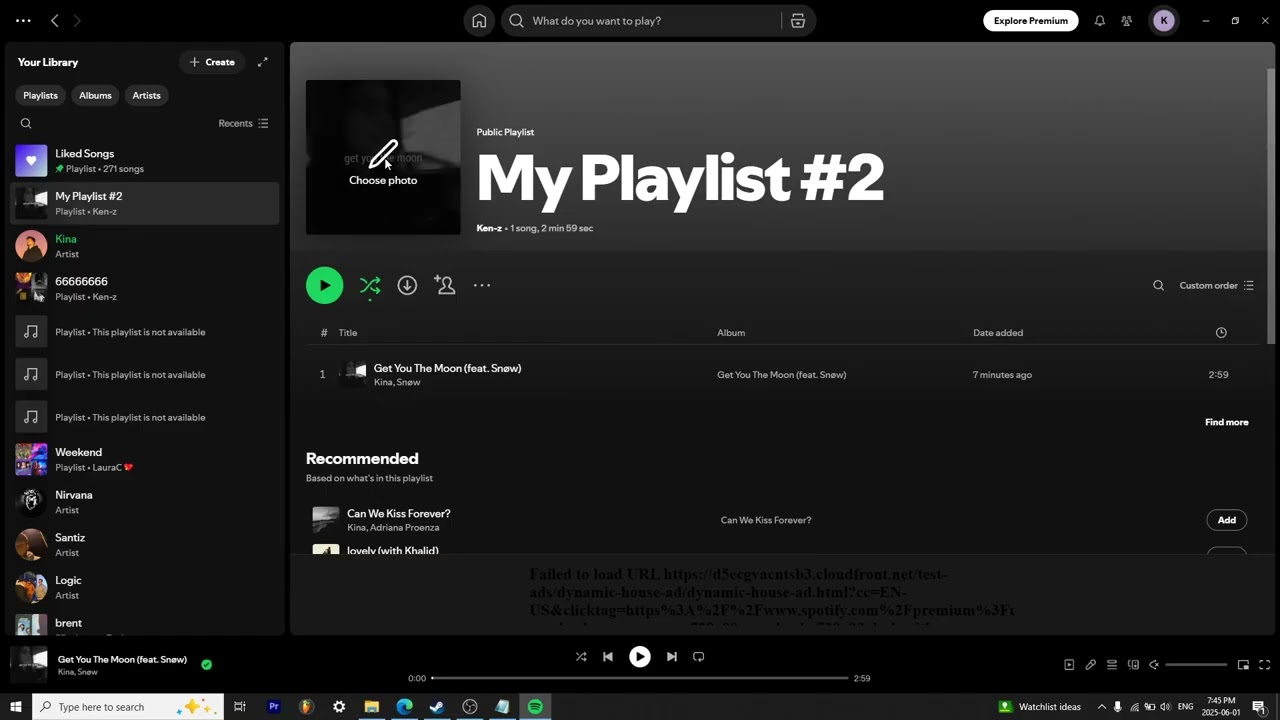Skip to next track
1280x720 pixels.
(x=672, y=657)
